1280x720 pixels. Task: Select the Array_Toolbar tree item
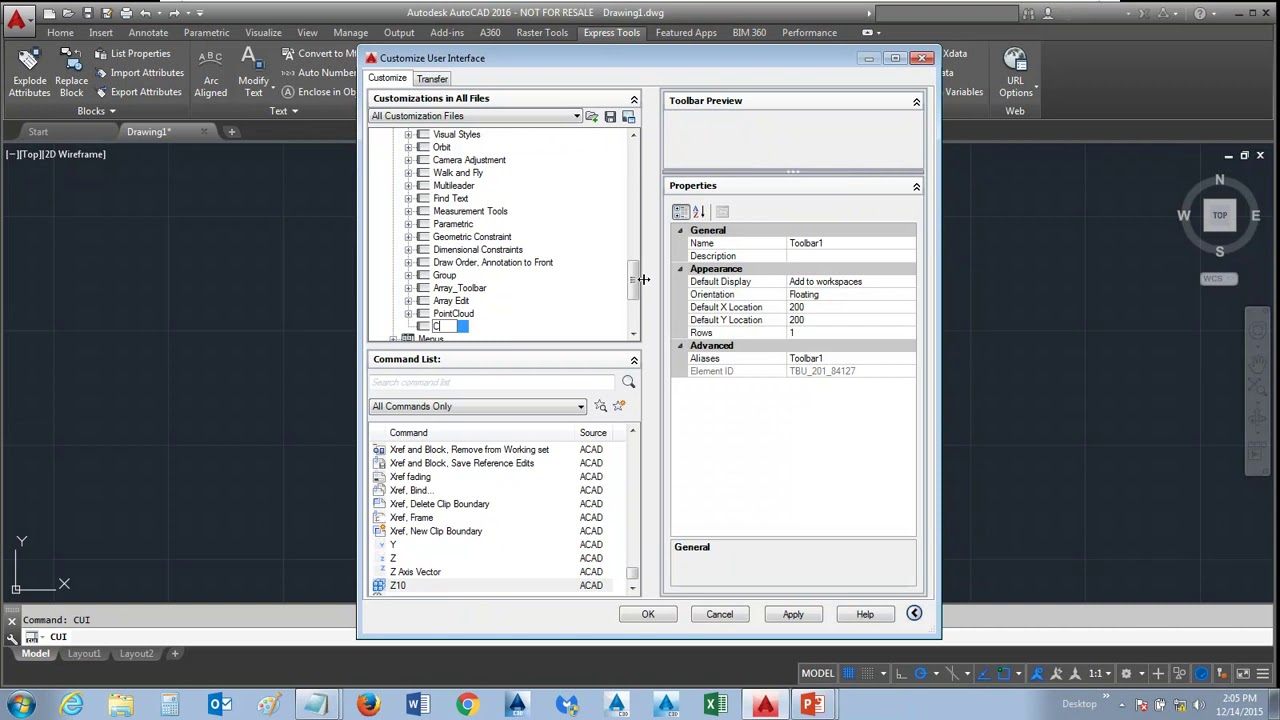[460, 288]
